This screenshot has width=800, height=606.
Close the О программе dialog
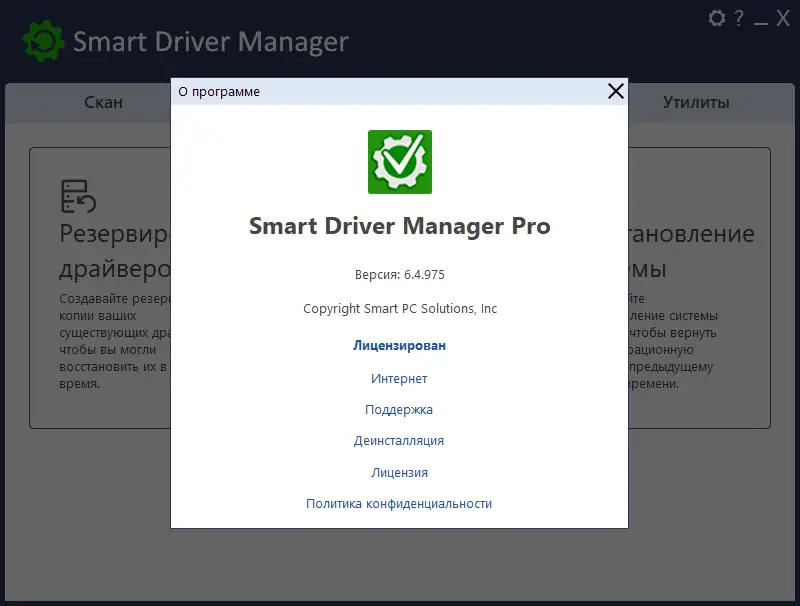614,90
